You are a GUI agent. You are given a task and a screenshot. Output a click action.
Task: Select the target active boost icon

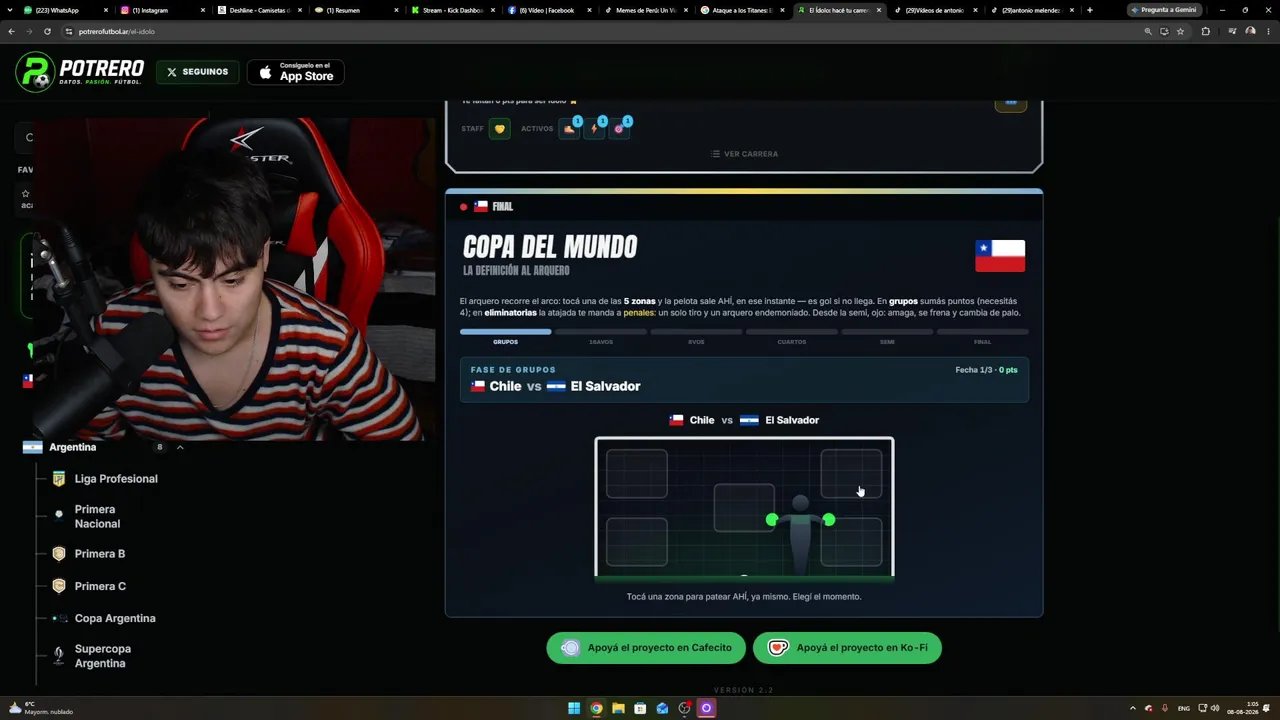point(619,129)
